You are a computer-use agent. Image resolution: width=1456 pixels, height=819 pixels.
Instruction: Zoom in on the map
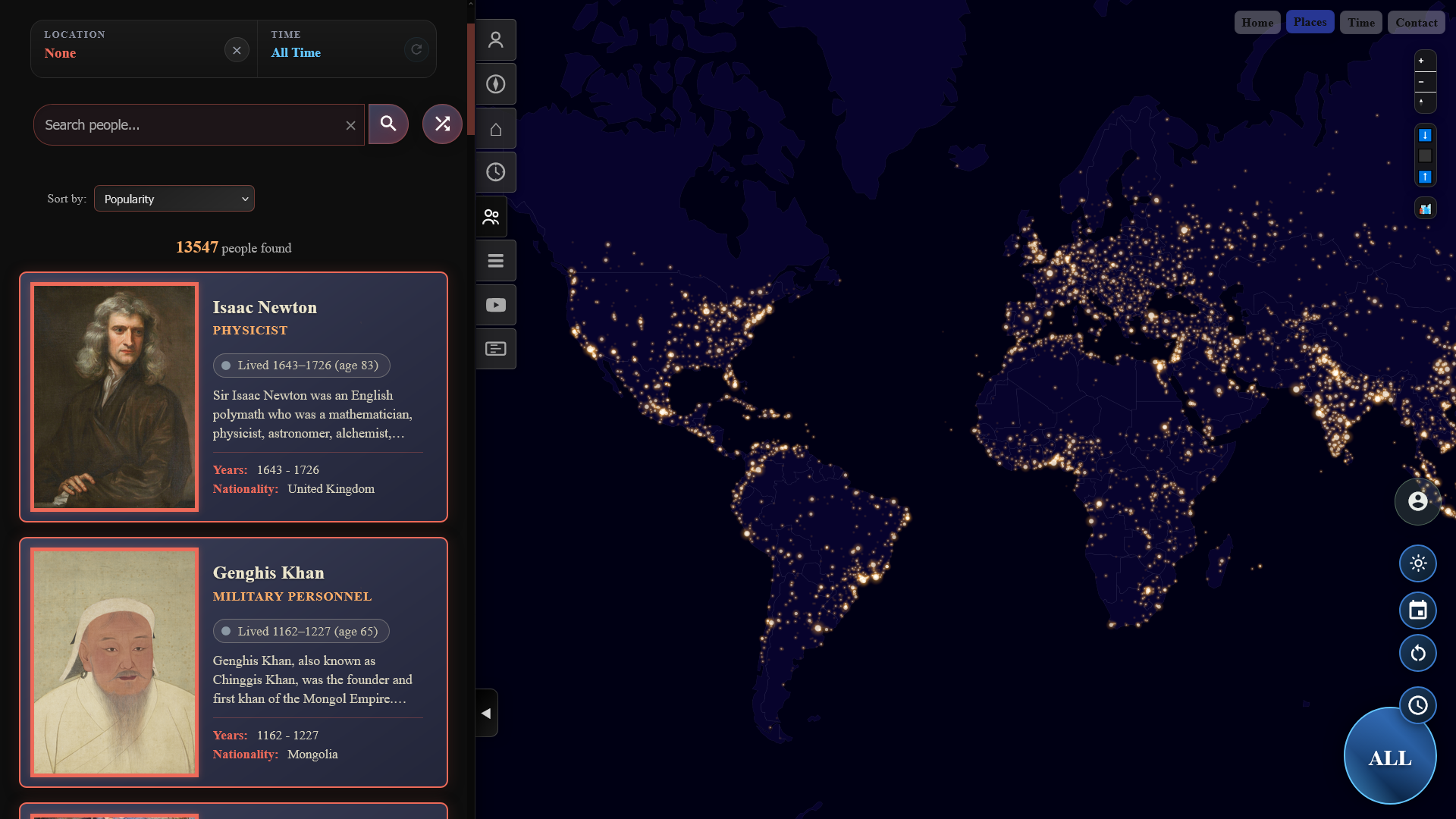coord(1425,61)
